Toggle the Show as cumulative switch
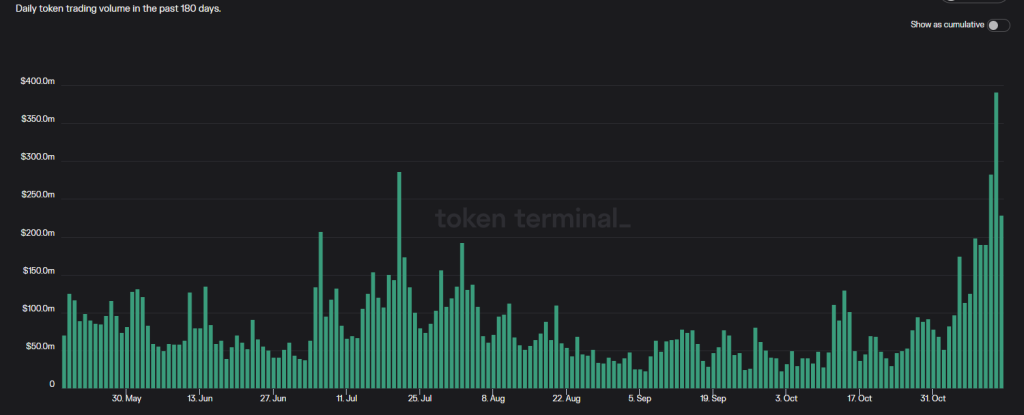Image resolution: width=1024 pixels, height=415 pixels. coord(998,25)
